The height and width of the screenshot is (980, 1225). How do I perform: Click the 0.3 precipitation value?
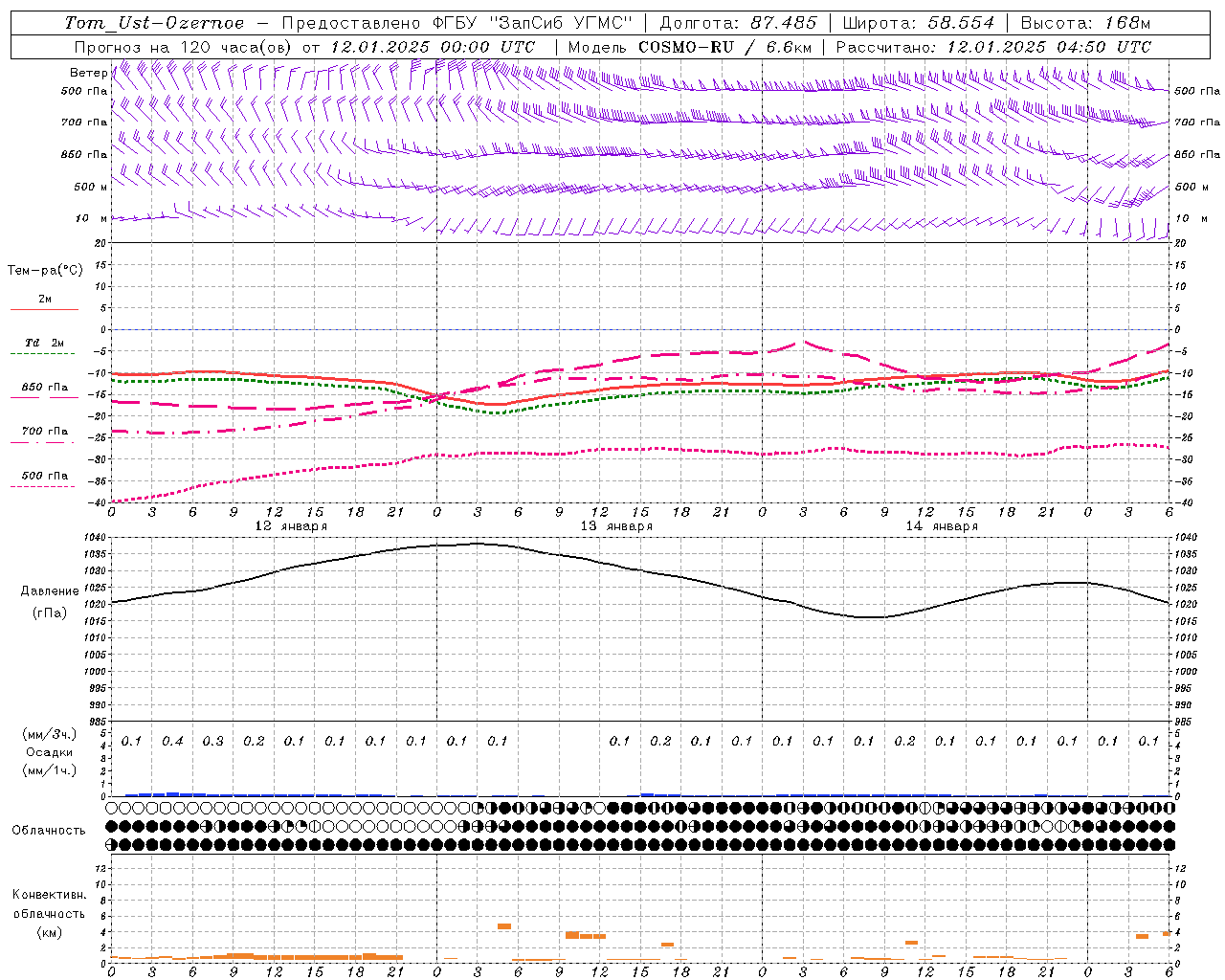[212, 741]
